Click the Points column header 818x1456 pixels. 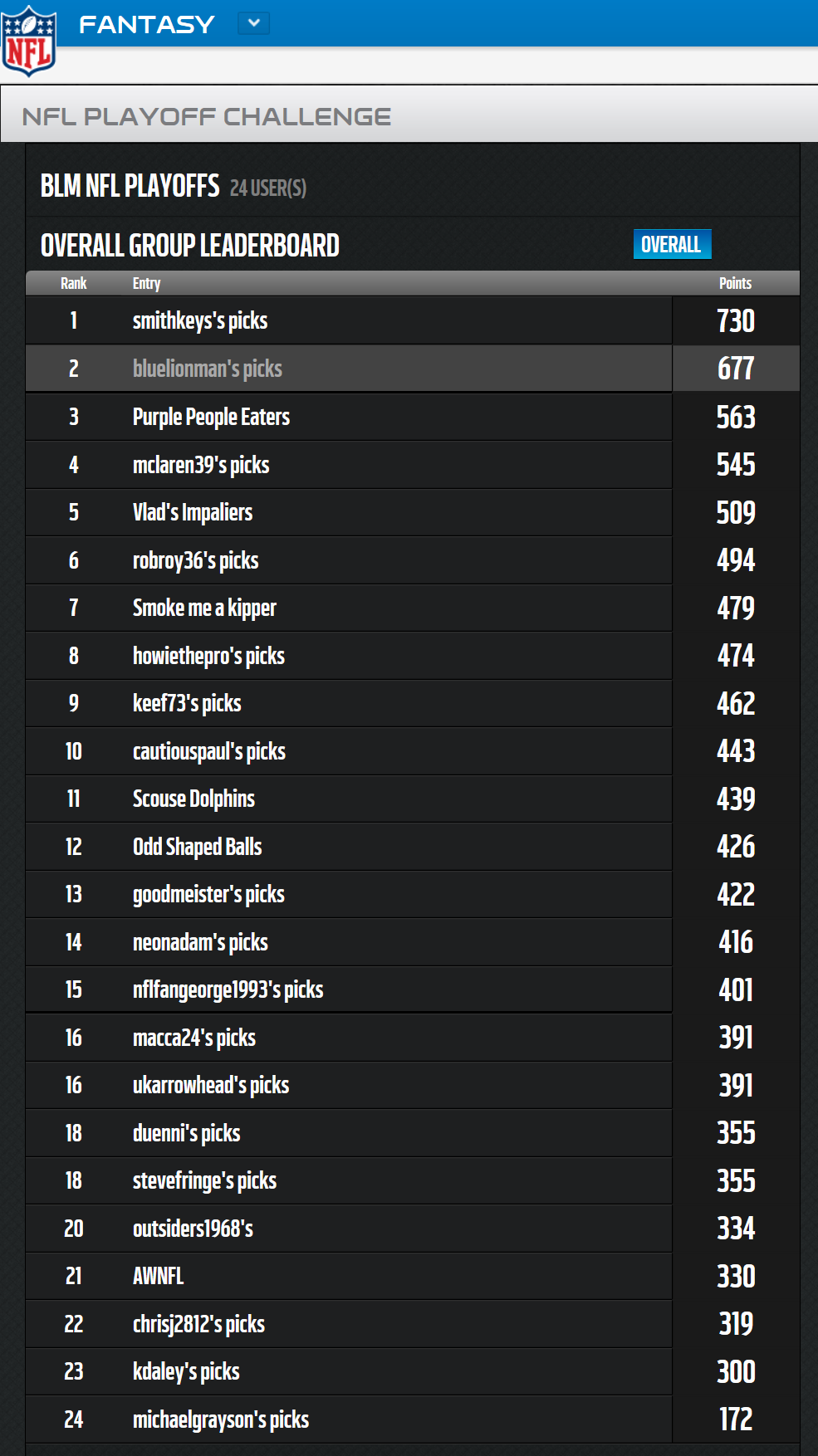tap(735, 283)
